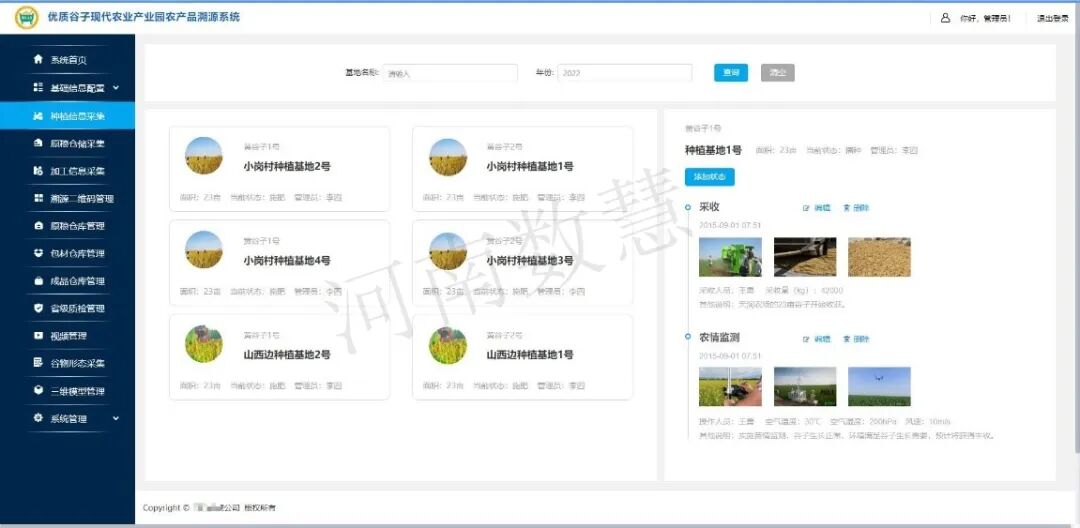The height and width of the screenshot is (528, 1080).
Task: Open the 山西边种植基地1号 card title
Action: (530, 355)
